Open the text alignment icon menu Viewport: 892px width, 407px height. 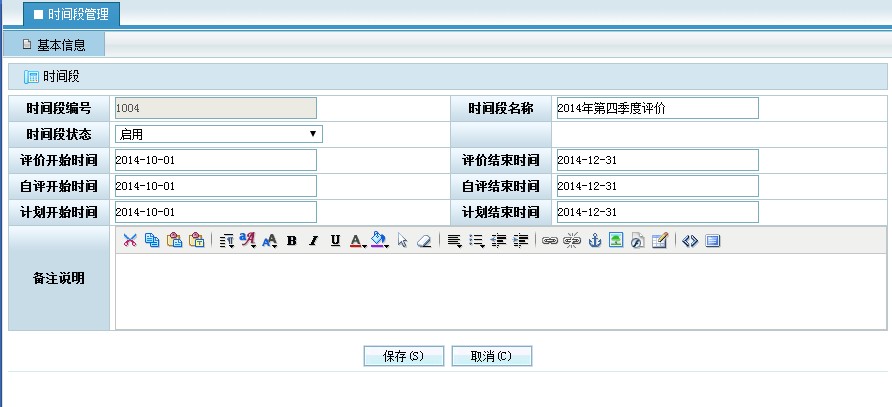coord(454,241)
